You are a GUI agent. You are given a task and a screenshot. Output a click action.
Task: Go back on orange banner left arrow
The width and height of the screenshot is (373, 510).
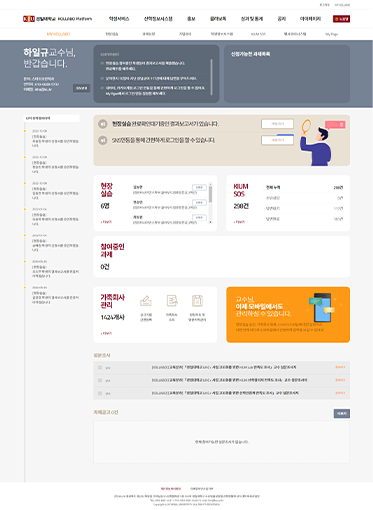(308, 310)
